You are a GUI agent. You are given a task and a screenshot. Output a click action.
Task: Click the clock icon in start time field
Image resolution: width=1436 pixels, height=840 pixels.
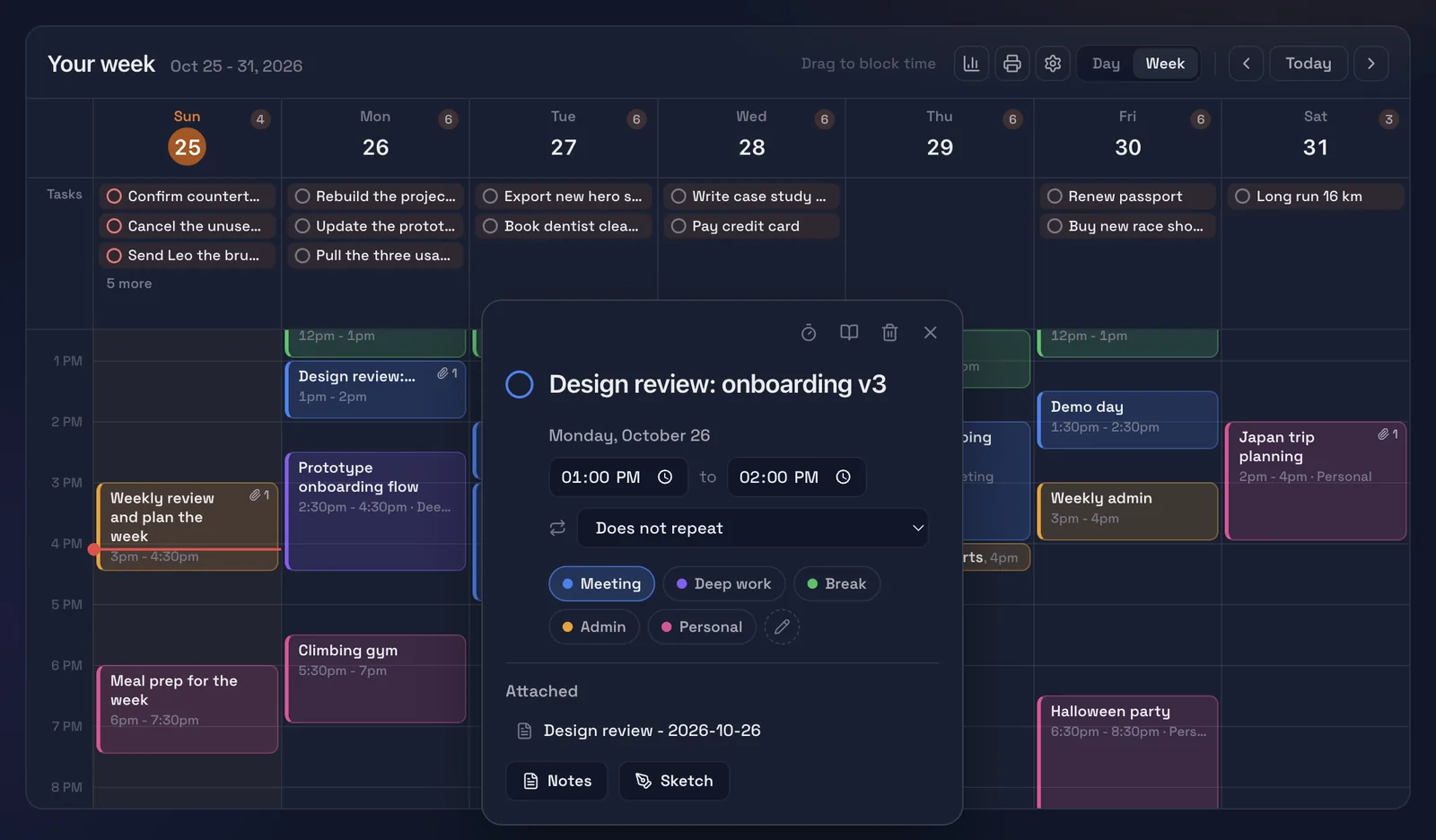(x=665, y=477)
